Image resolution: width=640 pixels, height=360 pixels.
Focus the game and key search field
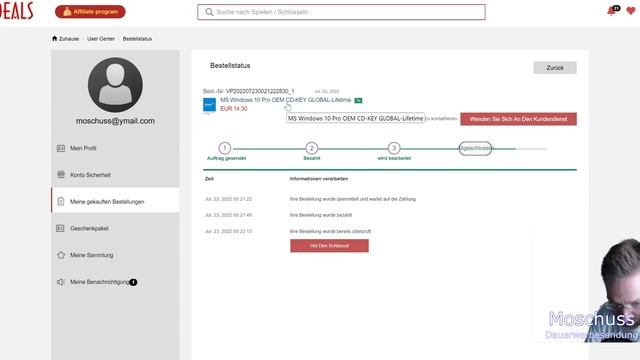(341, 12)
